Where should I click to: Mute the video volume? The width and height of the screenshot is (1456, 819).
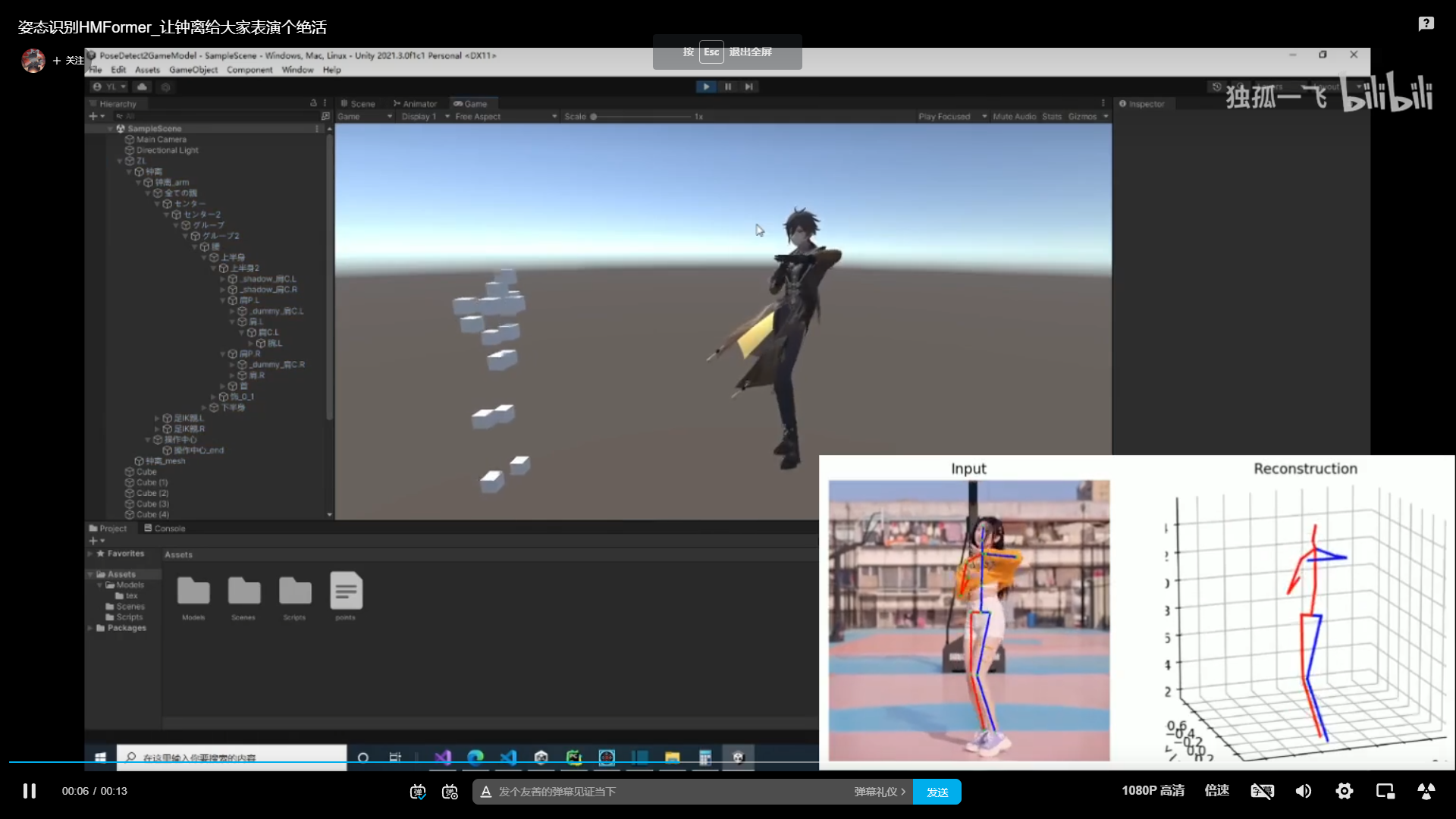[x=1304, y=791]
